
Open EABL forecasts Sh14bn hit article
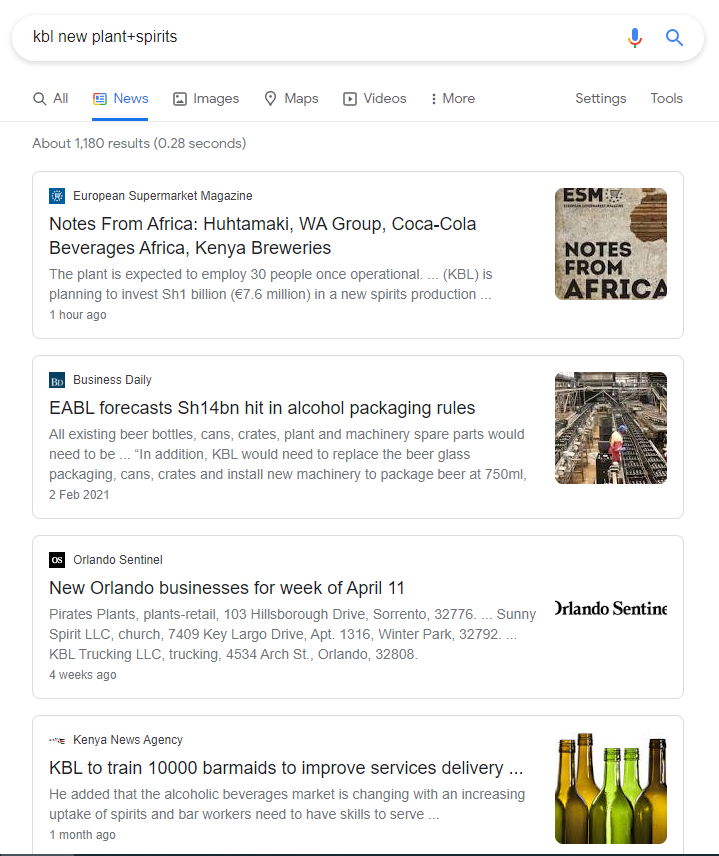point(262,408)
